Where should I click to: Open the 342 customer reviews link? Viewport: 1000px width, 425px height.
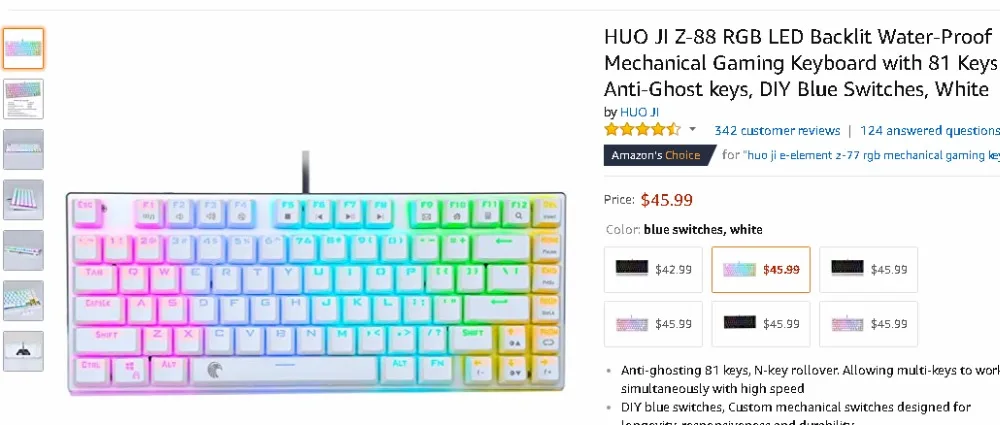777,131
